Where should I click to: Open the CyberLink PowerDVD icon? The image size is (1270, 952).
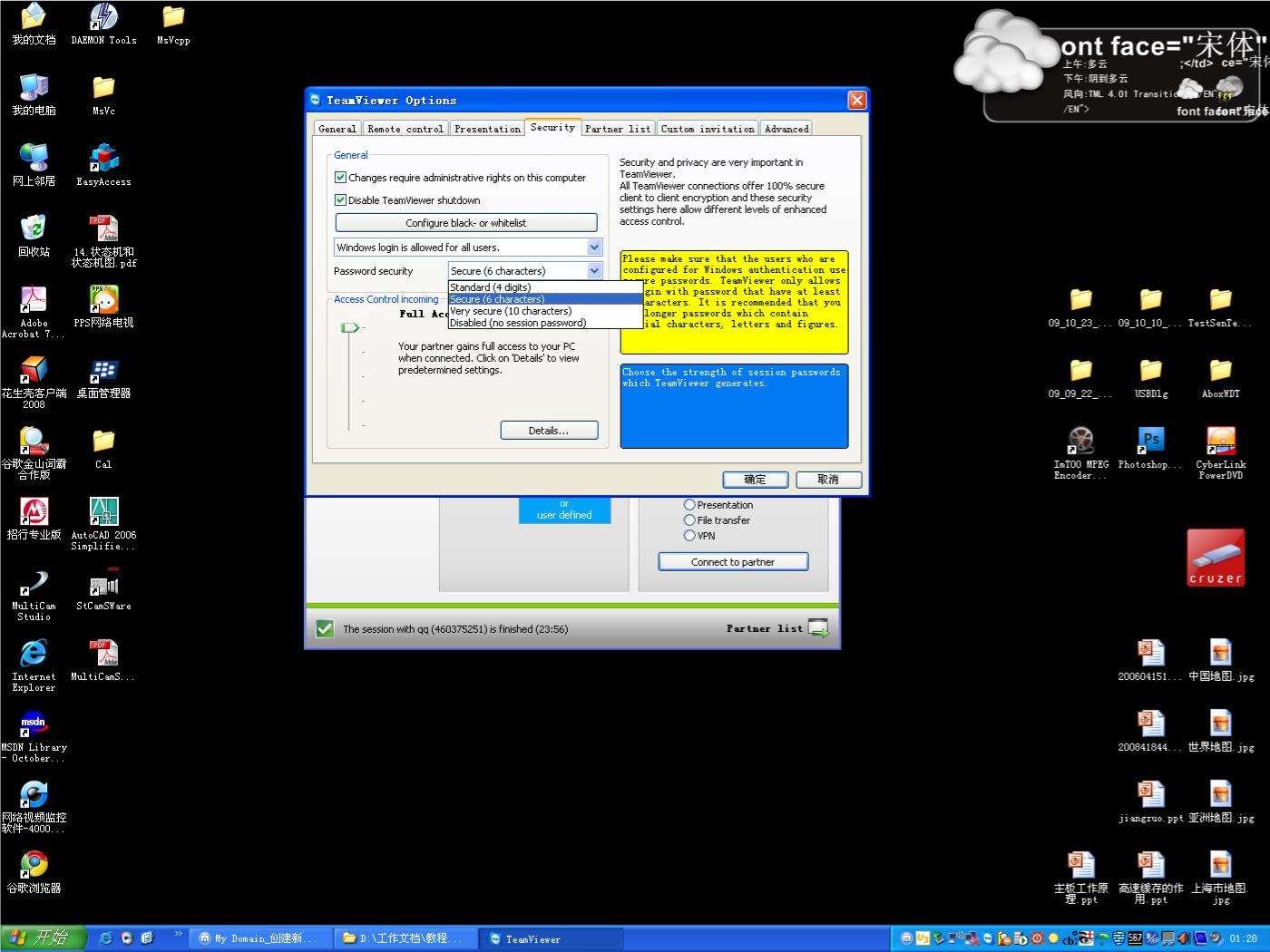click(1220, 442)
